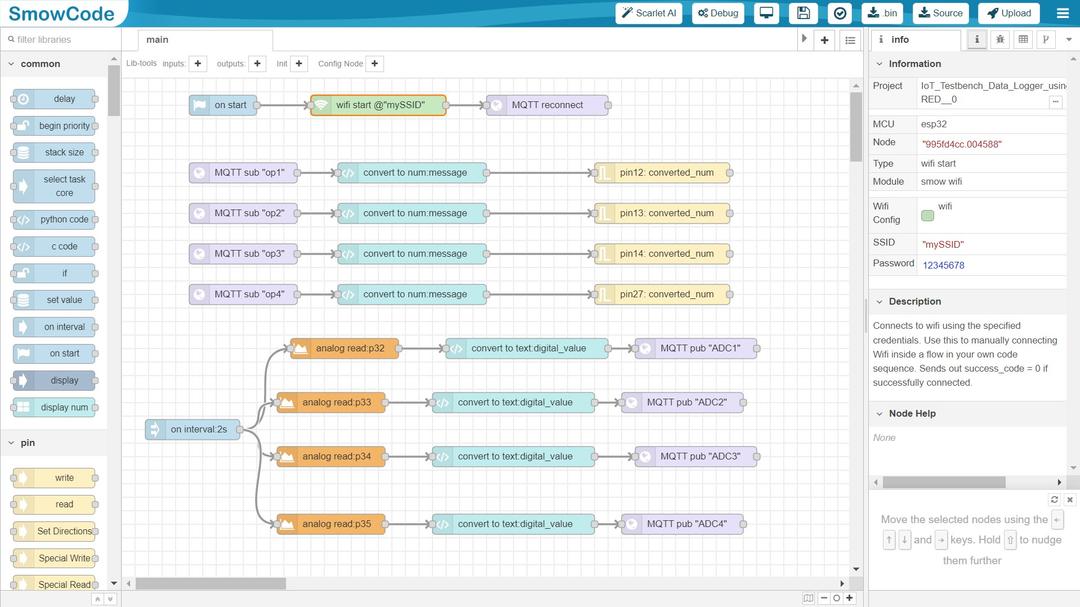Refresh the tip box hint
The width and height of the screenshot is (1080, 607).
click(x=1054, y=499)
